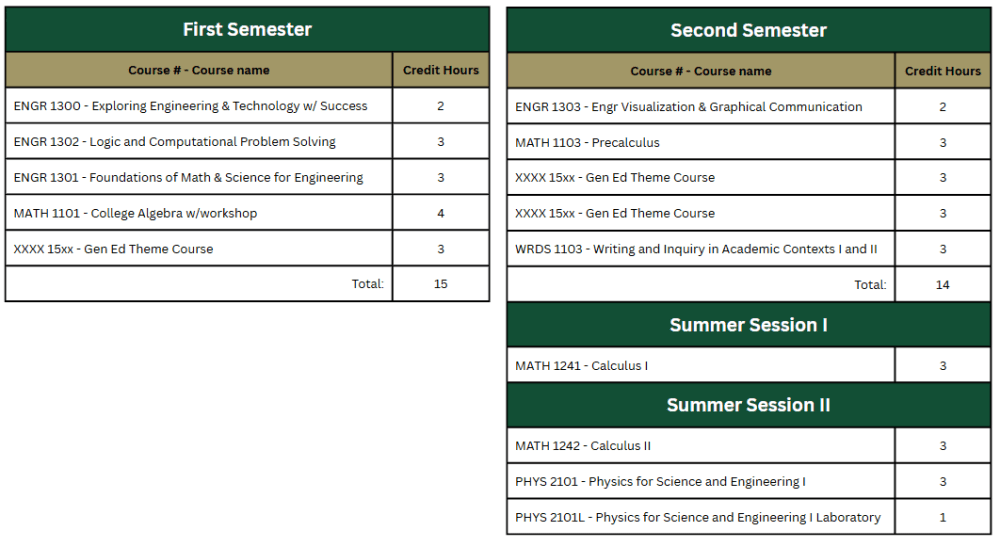
Task: Click First Semester Credit Hours column header
Action: click(x=441, y=70)
